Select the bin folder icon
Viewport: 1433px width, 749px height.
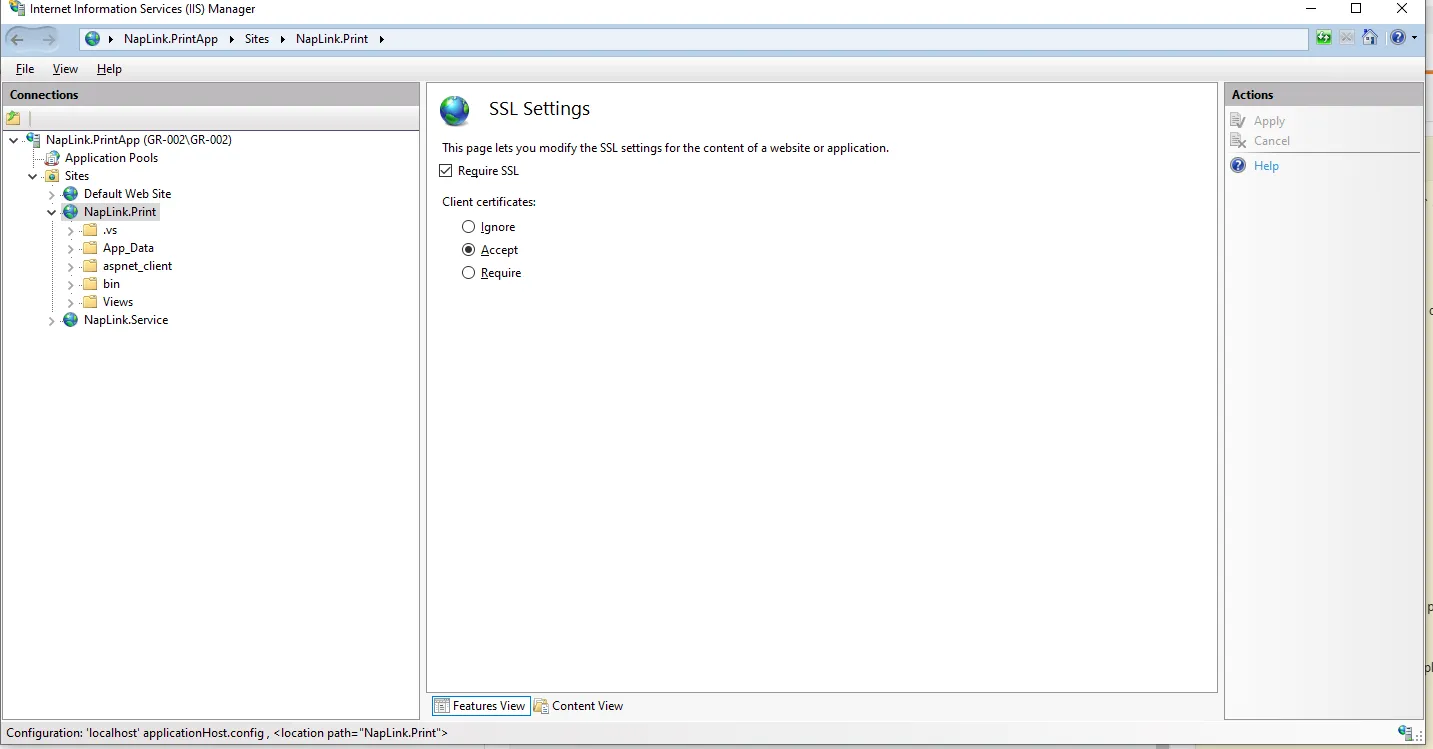89,284
